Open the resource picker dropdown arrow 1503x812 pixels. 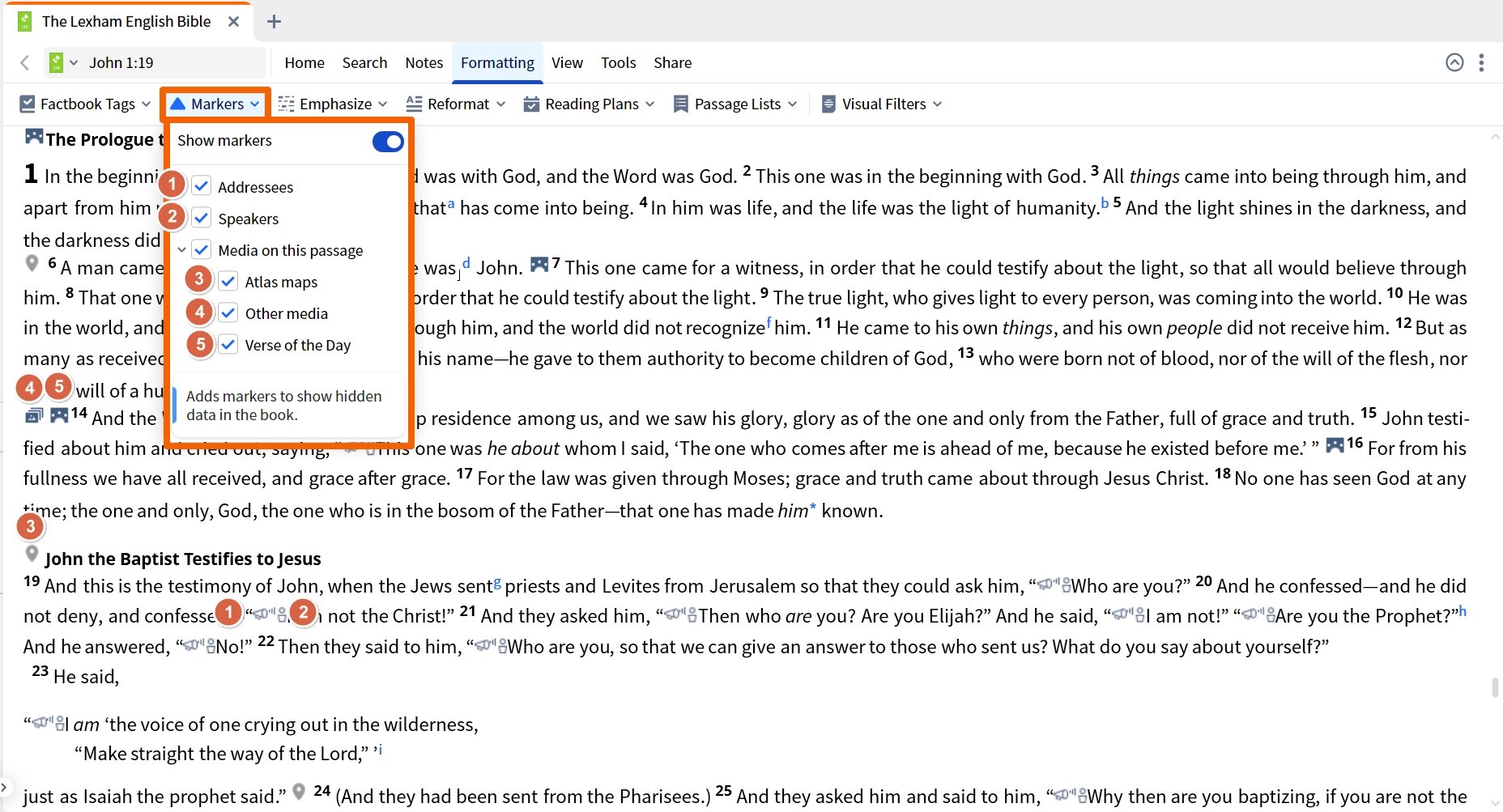pos(74,62)
